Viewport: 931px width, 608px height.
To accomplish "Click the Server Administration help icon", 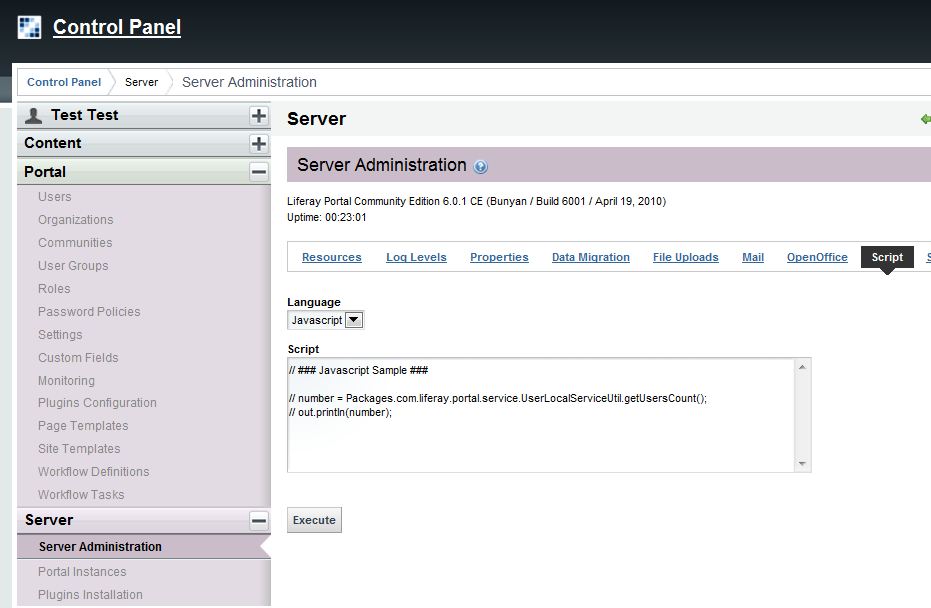I will coord(481,167).
